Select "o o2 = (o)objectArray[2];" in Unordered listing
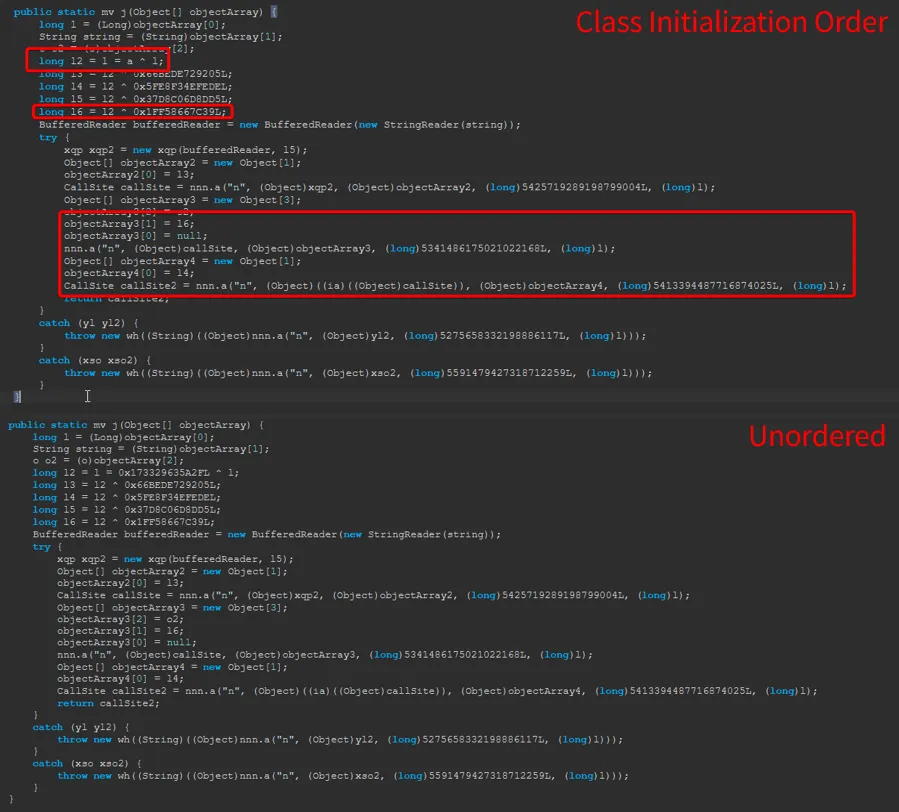This screenshot has width=899, height=812. 108,461
